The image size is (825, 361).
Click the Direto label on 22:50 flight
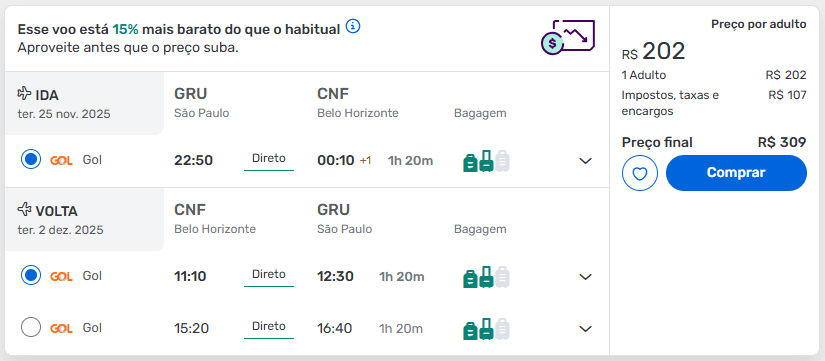pyautogui.click(x=269, y=158)
